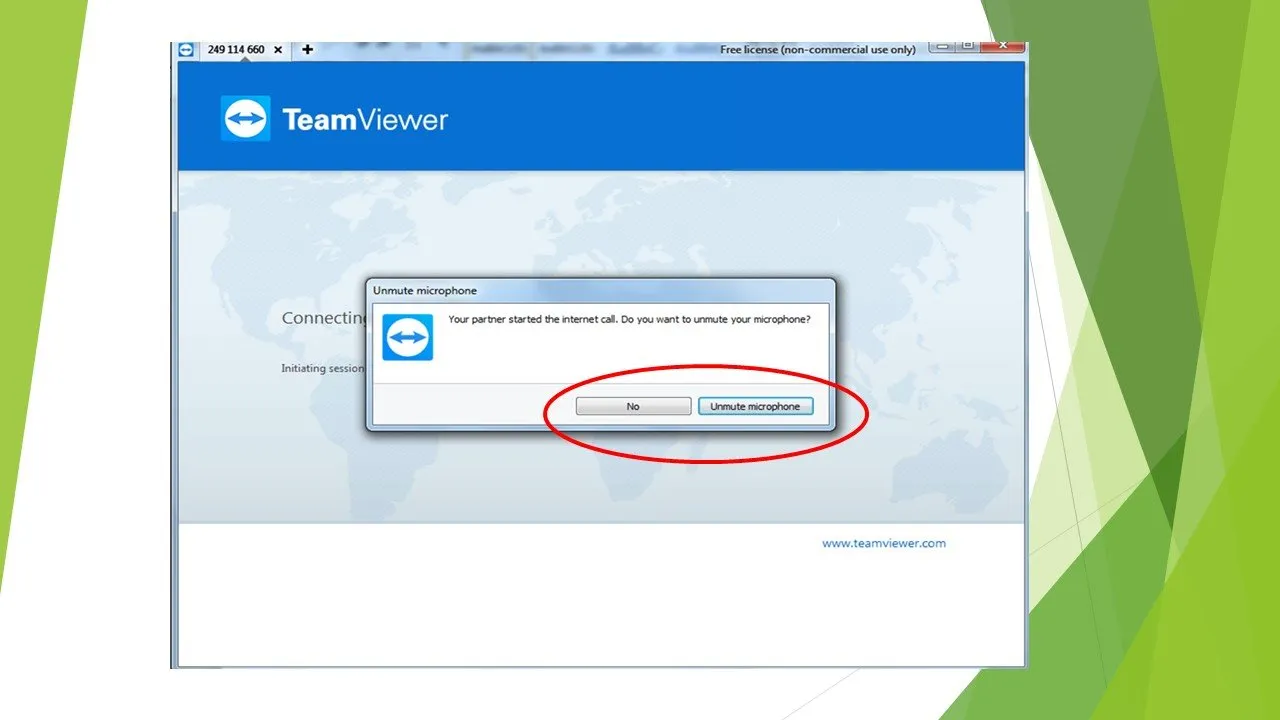The height and width of the screenshot is (720, 1280).
Task: Click the 'Initiating session' status text
Action: [x=323, y=368]
